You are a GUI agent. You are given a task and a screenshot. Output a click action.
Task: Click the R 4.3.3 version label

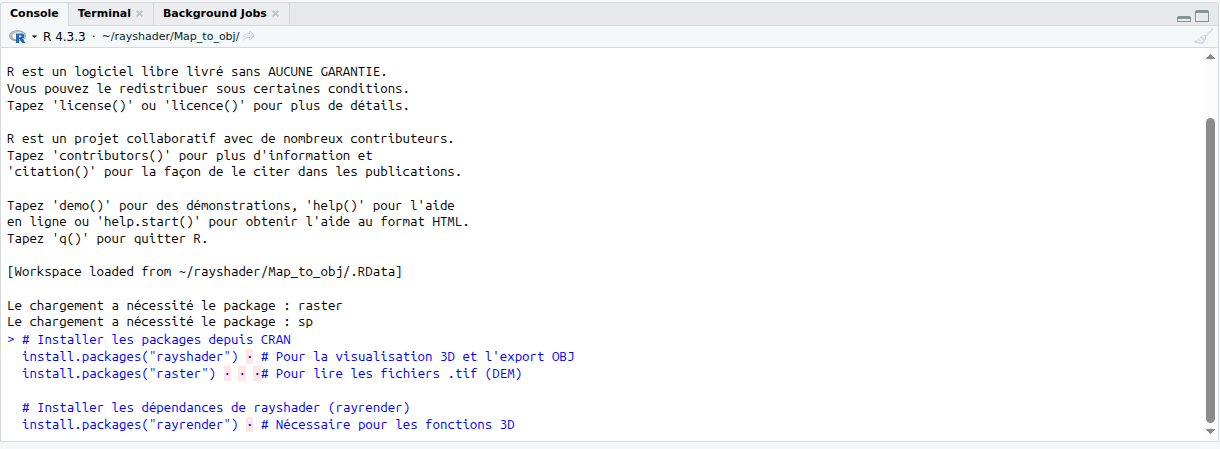[64, 36]
